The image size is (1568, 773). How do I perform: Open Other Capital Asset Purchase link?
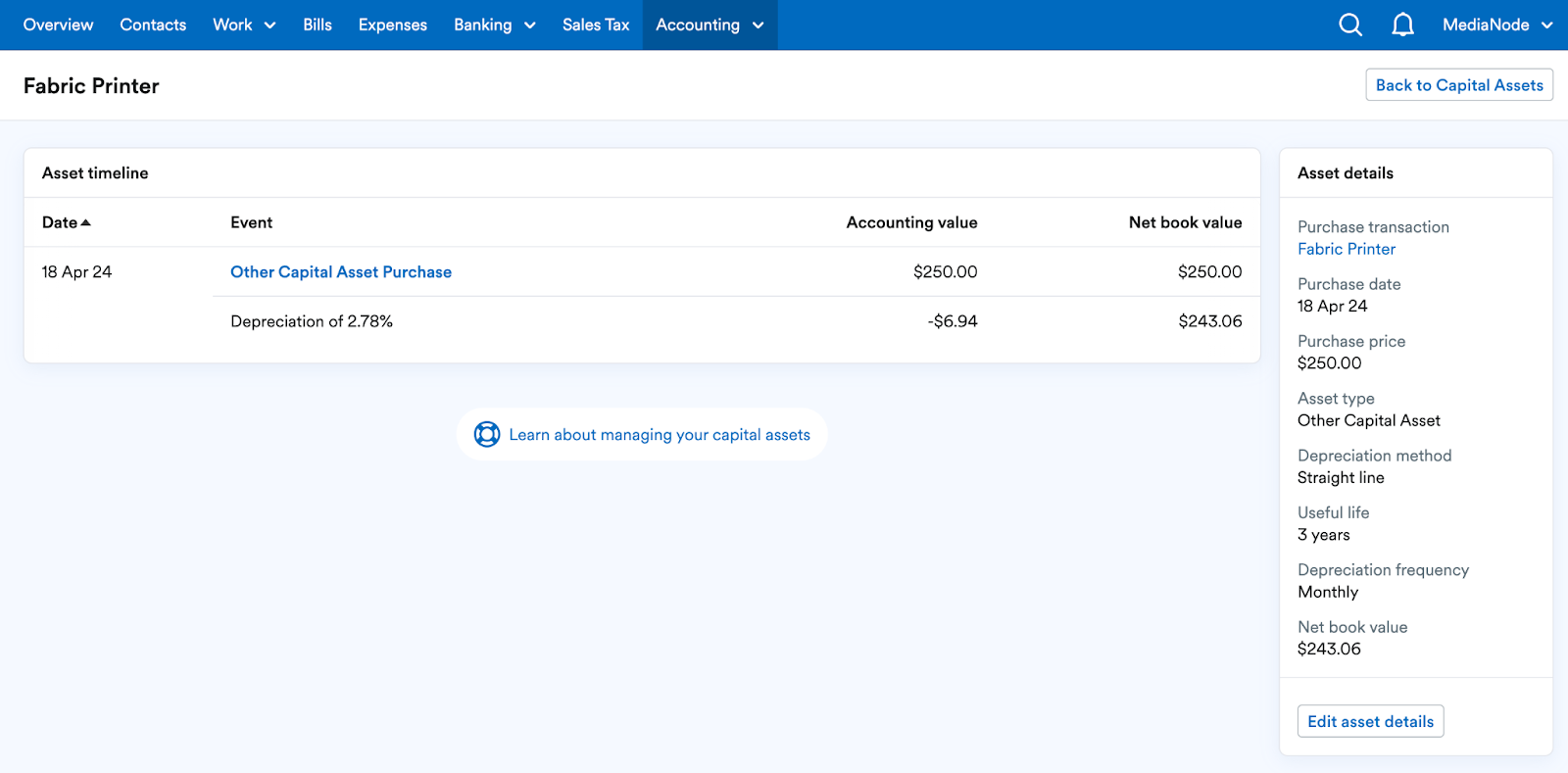pos(341,271)
